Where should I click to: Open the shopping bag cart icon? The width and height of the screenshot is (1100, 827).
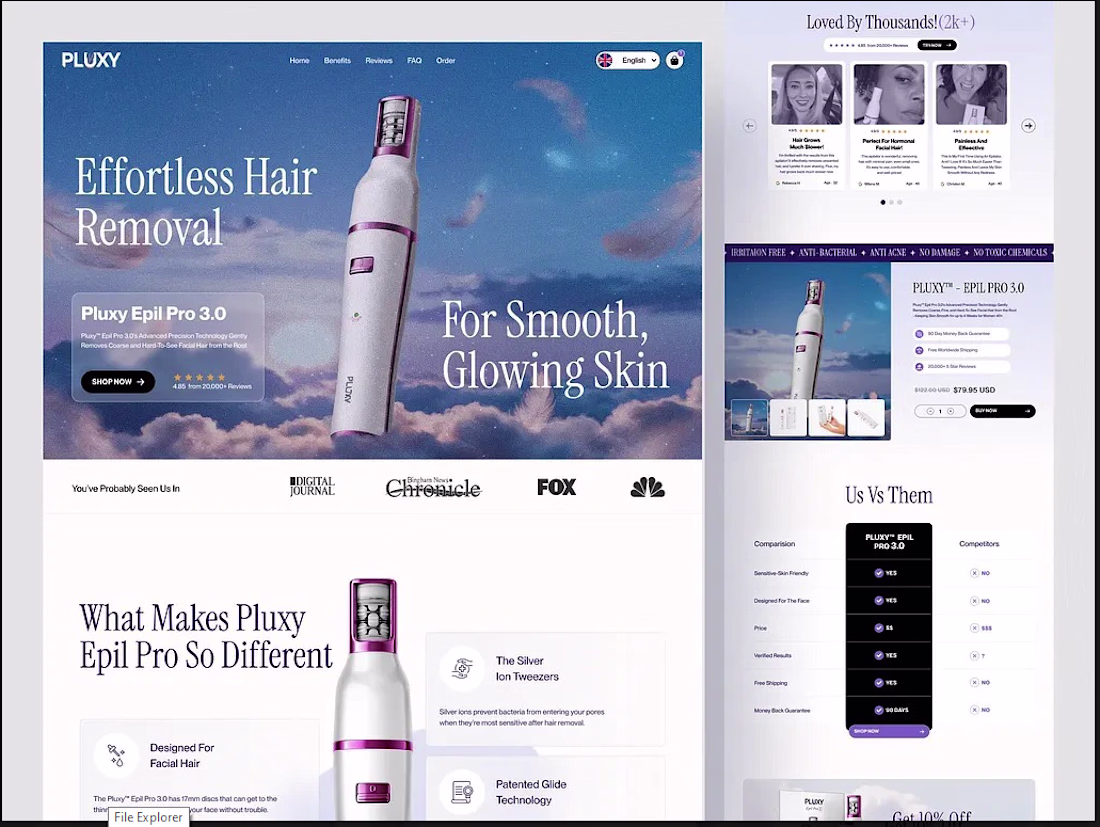click(x=674, y=60)
